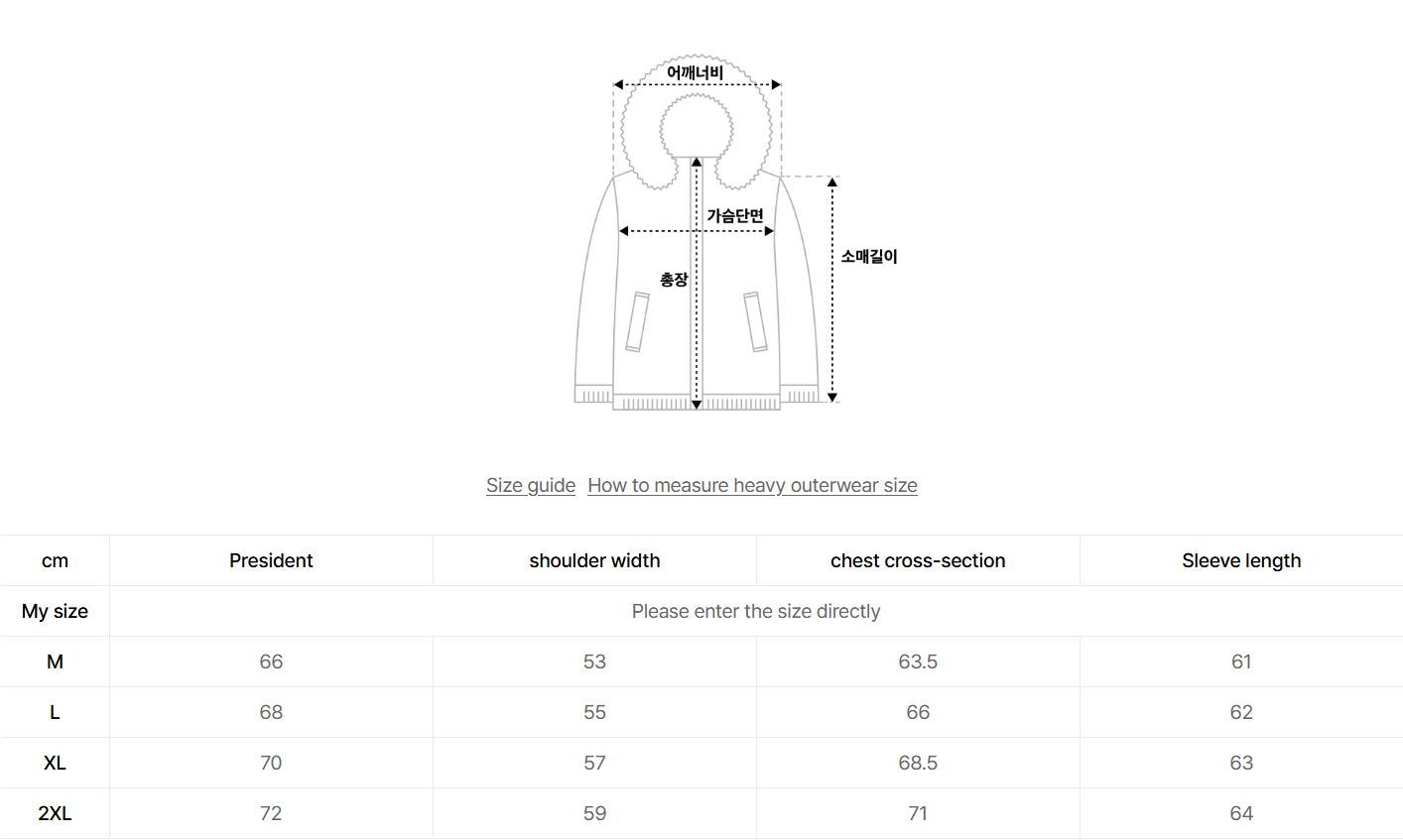Select the M size row label

(x=55, y=661)
